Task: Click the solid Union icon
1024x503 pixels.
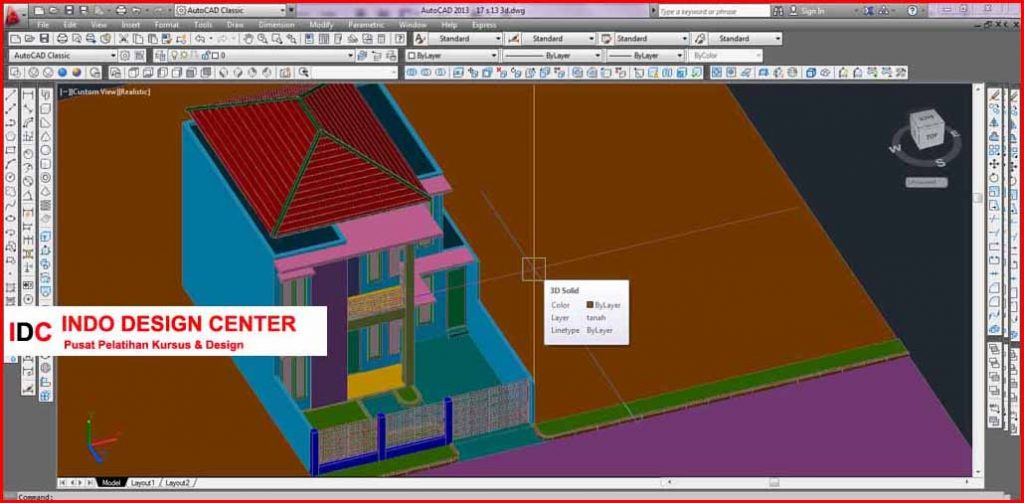Action: (411, 73)
